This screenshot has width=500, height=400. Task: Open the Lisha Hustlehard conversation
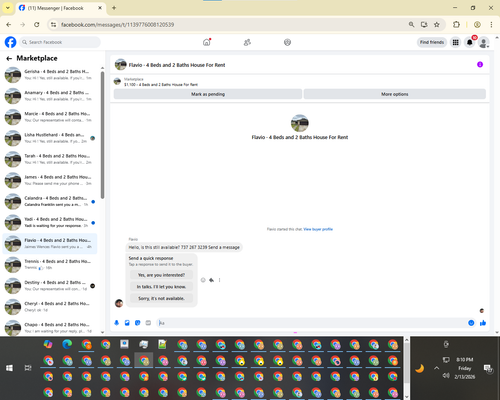(x=50, y=138)
